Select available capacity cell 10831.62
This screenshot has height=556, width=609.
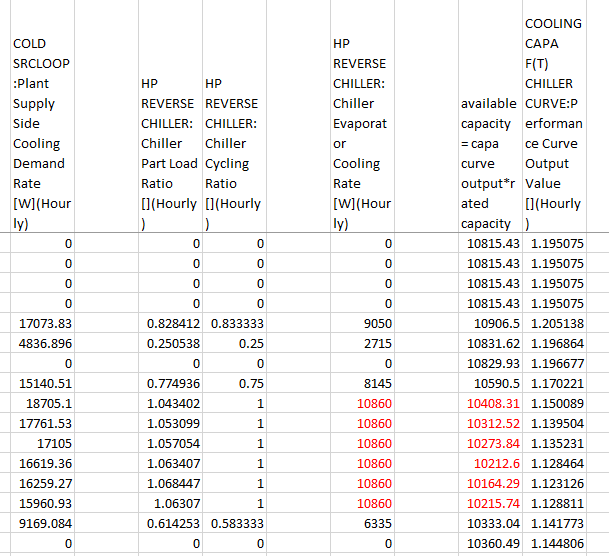tap(490, 343)
